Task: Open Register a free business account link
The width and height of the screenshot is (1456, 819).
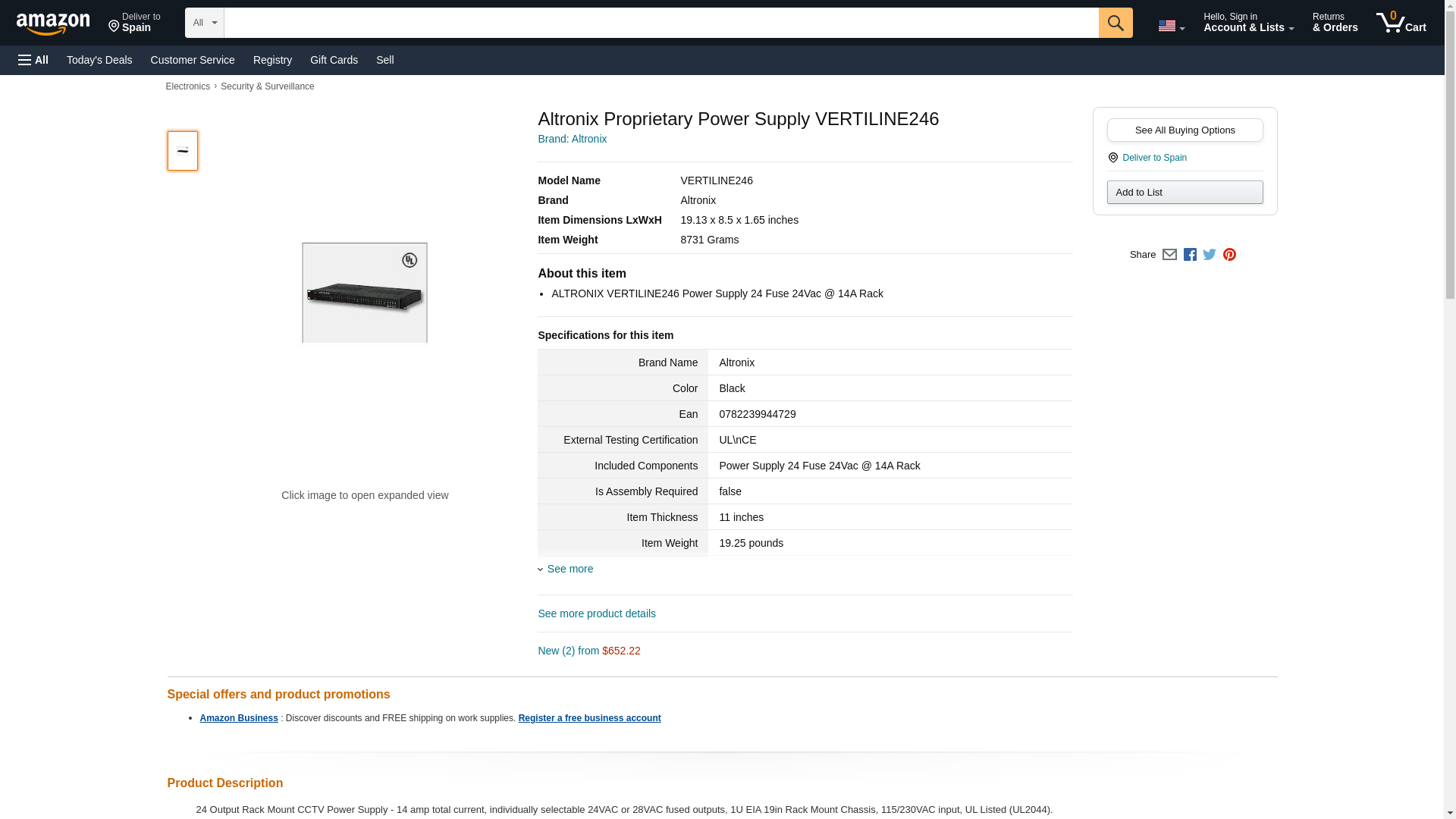Action: click(589, 718)
